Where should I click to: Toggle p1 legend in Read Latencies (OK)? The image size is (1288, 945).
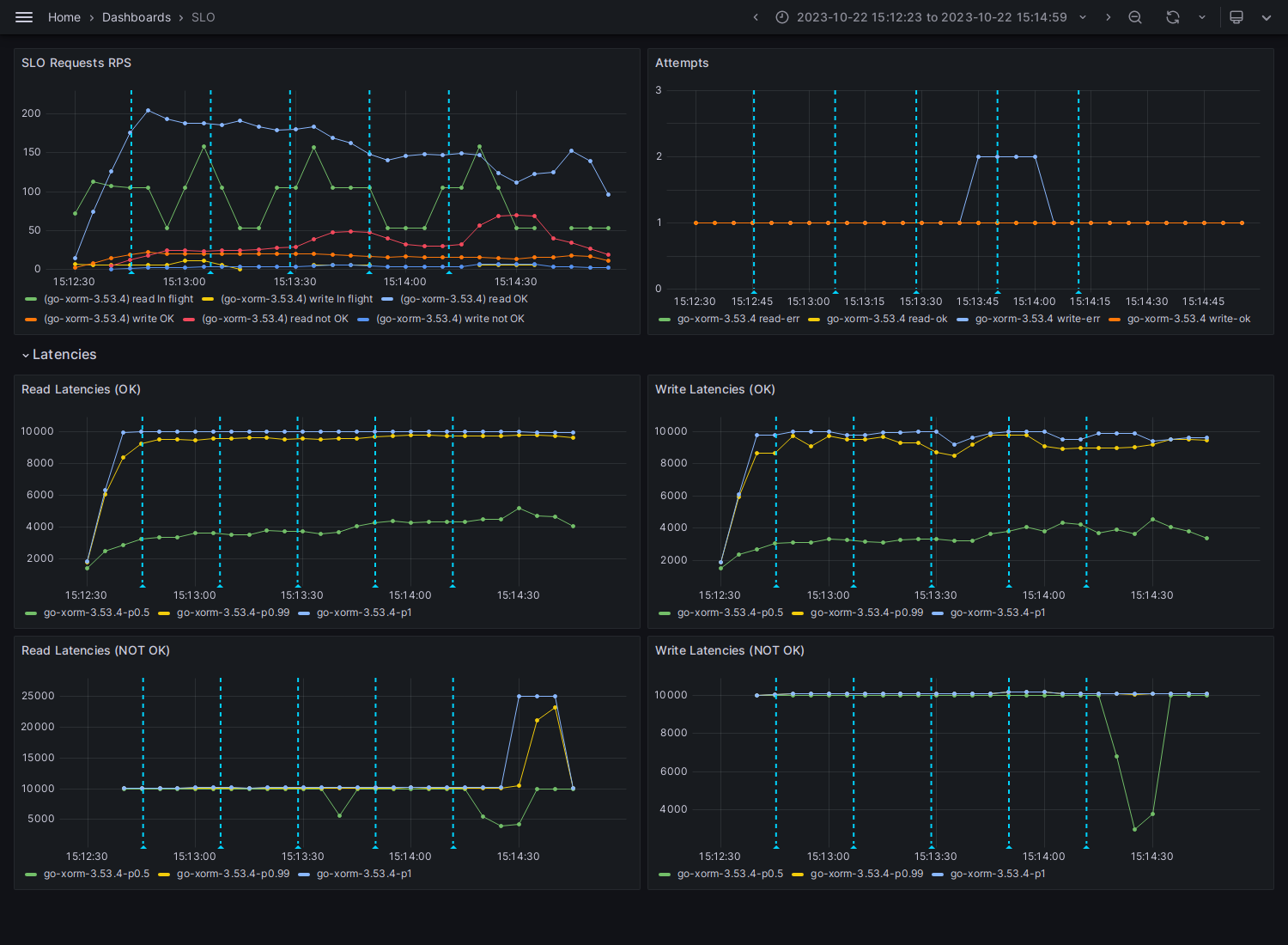coord(364,613)
